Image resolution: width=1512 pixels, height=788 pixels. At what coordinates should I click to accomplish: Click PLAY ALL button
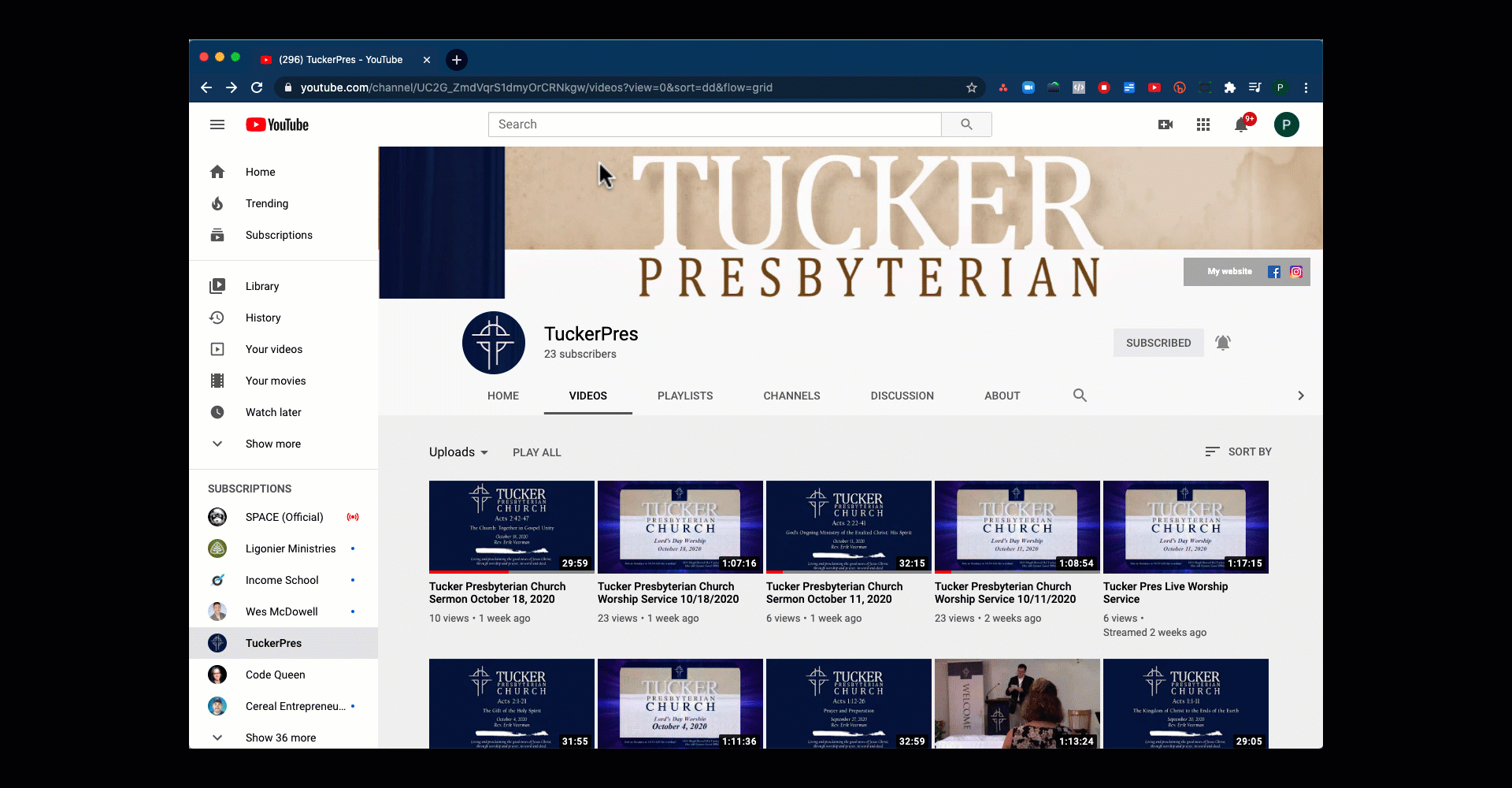[x=537, y=452]
